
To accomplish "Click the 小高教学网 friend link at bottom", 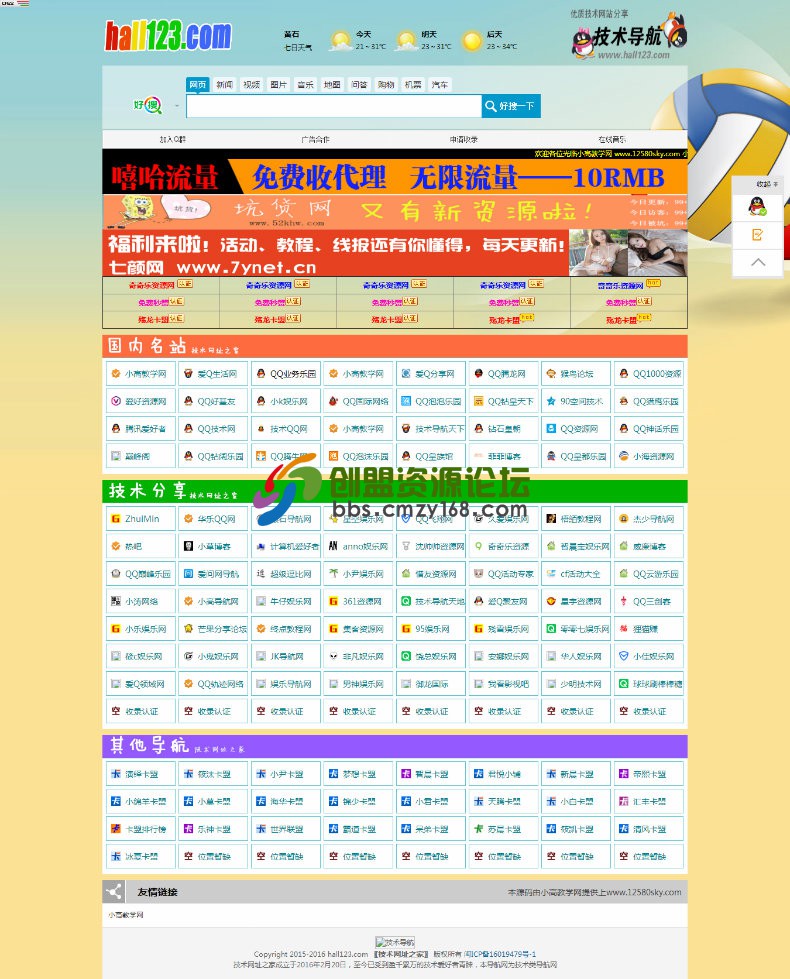I will tap(126, 915).
